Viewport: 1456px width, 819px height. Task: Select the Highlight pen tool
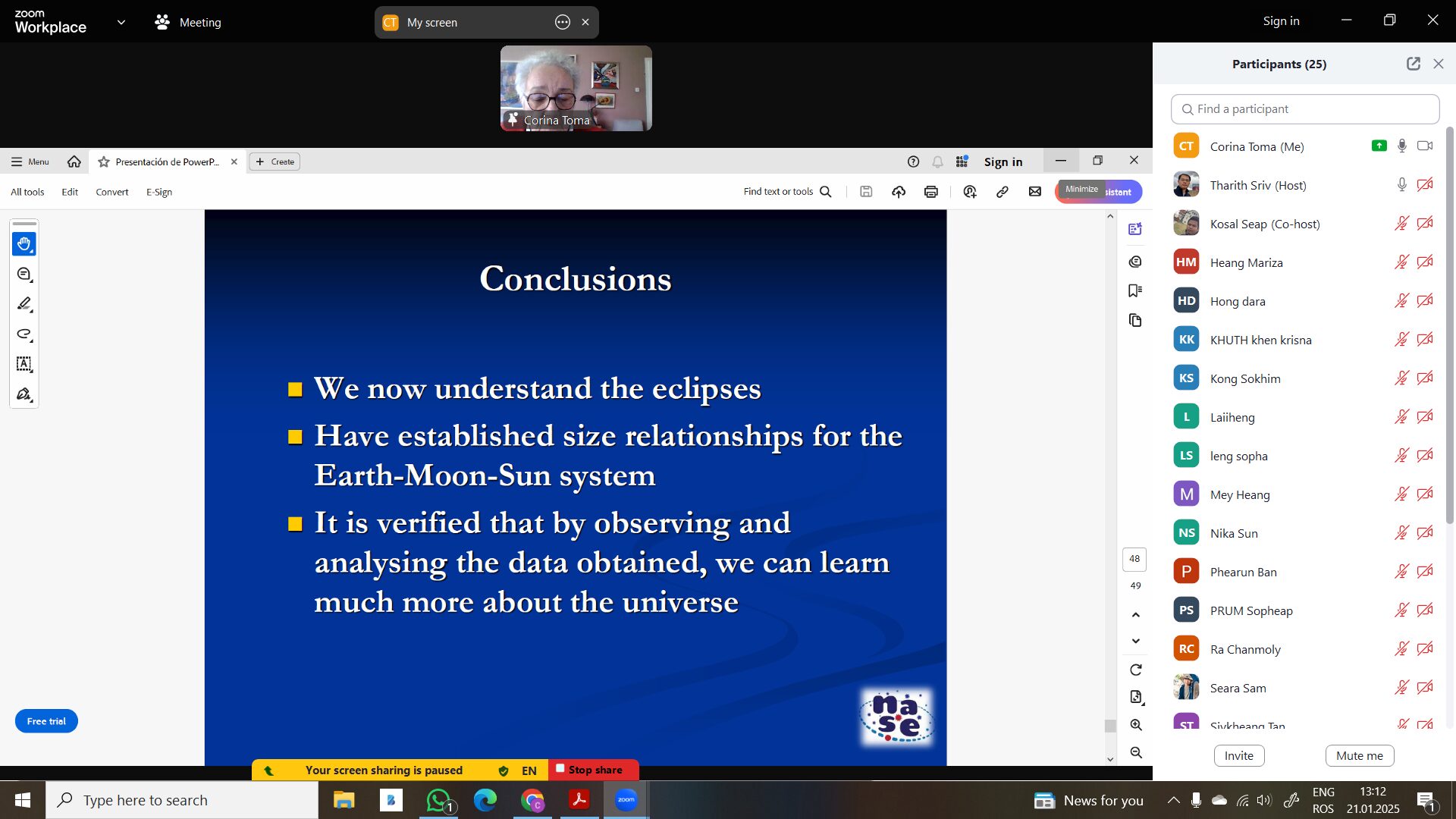pyautogui.click(x=24, y=304)
